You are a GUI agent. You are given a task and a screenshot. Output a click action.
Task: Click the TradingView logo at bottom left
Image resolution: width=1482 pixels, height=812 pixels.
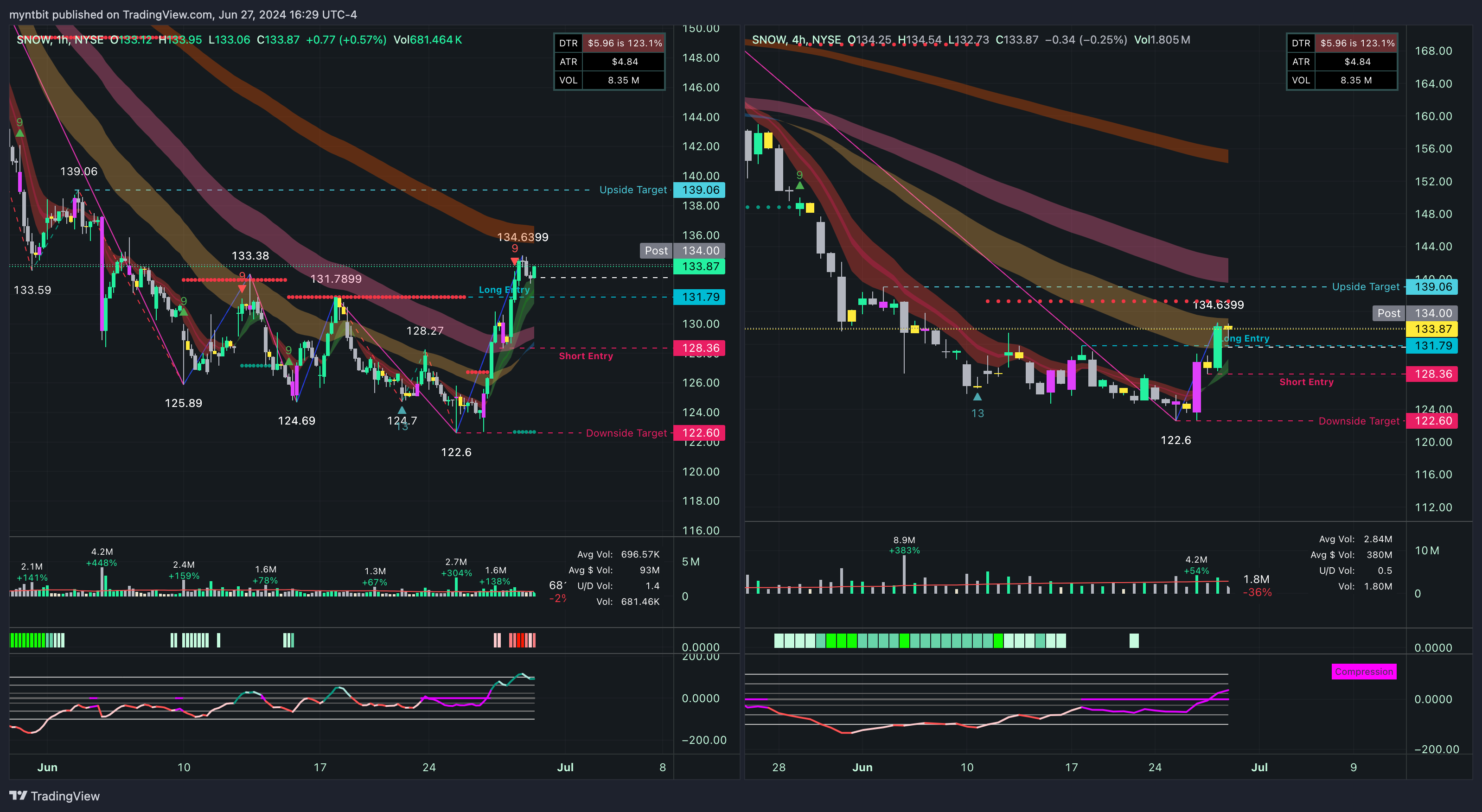pyautogui.click(x=54, y=796)
